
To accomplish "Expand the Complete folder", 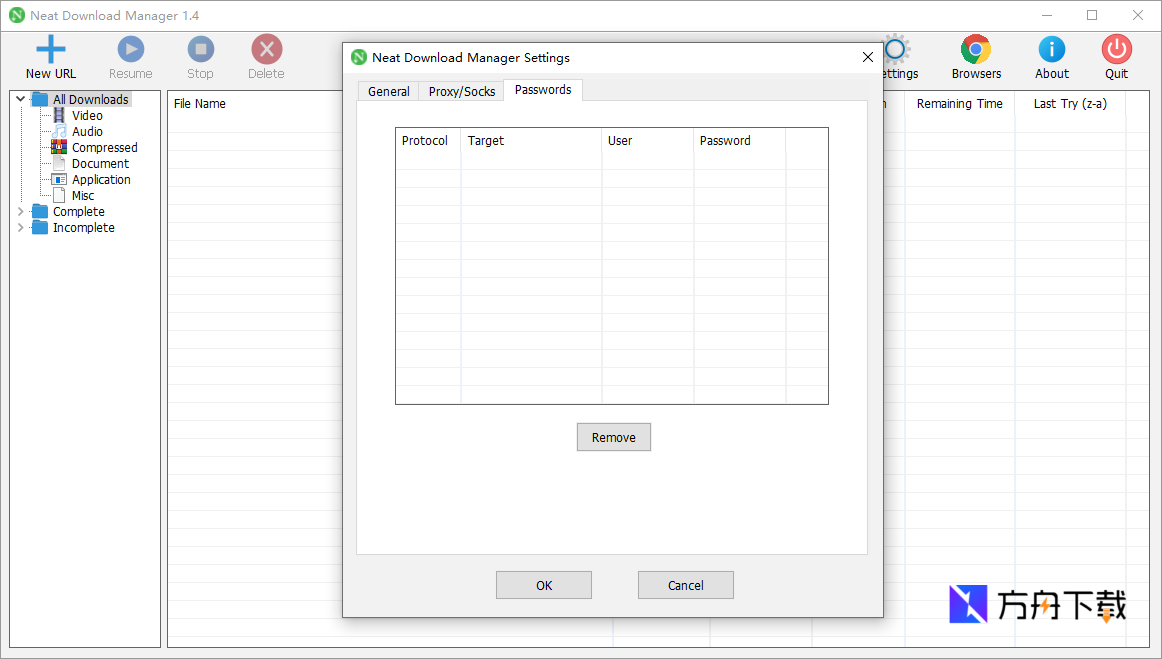I will (x=21, y=211).
